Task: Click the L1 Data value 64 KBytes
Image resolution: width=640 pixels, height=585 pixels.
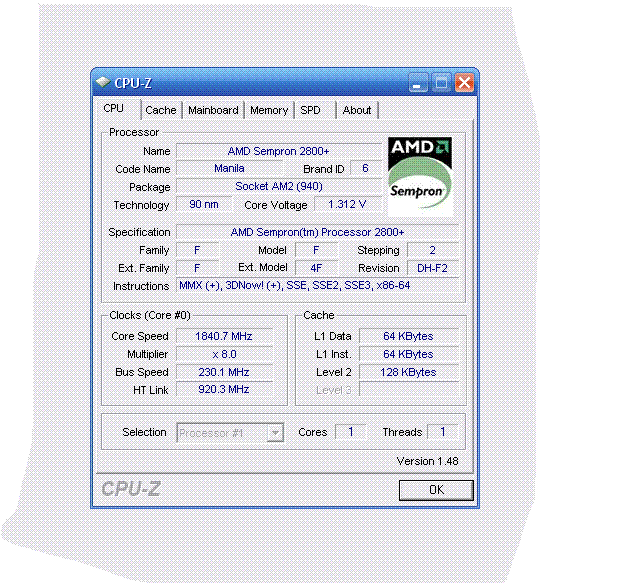Action: click(409, 336)
